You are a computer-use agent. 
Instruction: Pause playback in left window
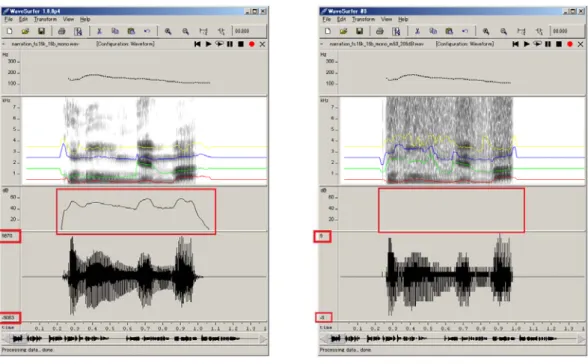[x=230, y=44]
